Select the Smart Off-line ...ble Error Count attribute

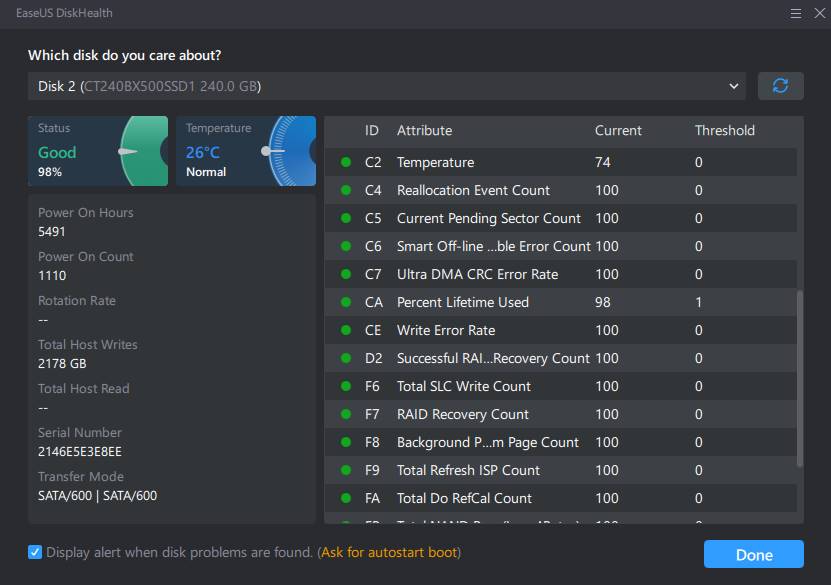click(x=493, y=246)
